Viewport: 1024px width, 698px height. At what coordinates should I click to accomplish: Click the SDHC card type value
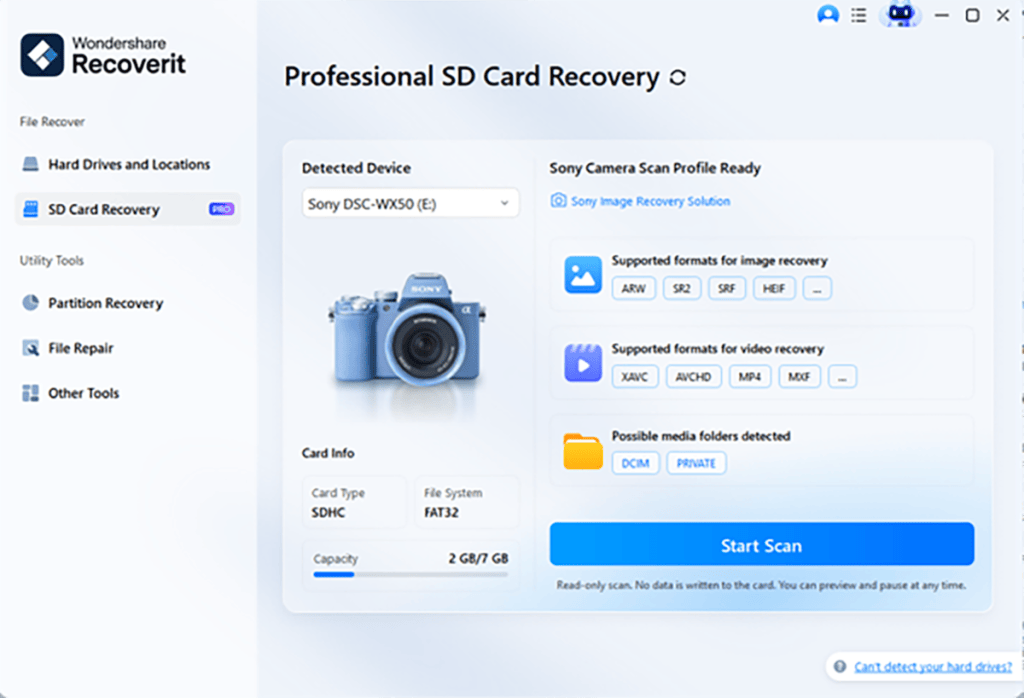point(328,513)
